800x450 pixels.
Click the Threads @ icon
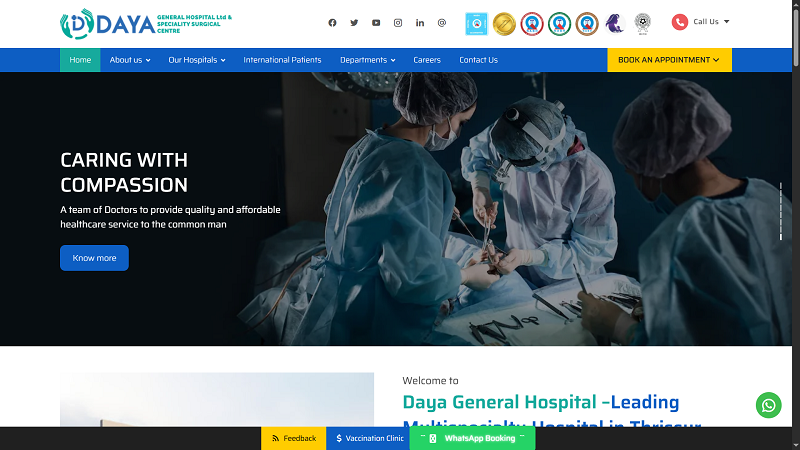(x=442, y=22)
